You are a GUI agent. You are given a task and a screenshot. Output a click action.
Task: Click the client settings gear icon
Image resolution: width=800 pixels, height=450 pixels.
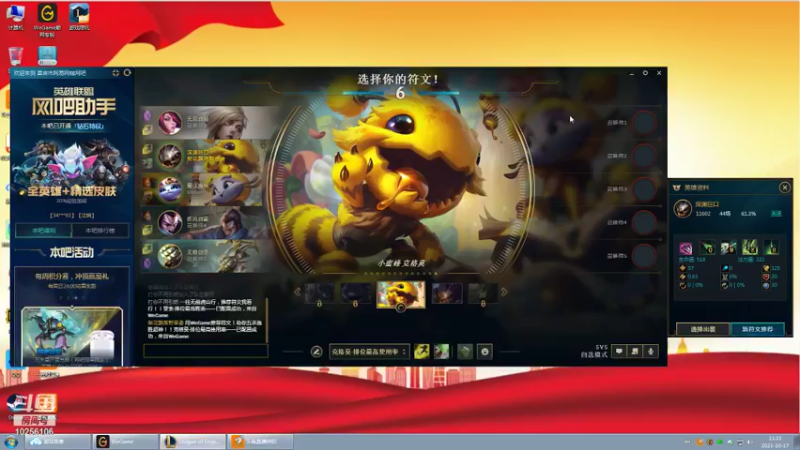pos(645,73)
